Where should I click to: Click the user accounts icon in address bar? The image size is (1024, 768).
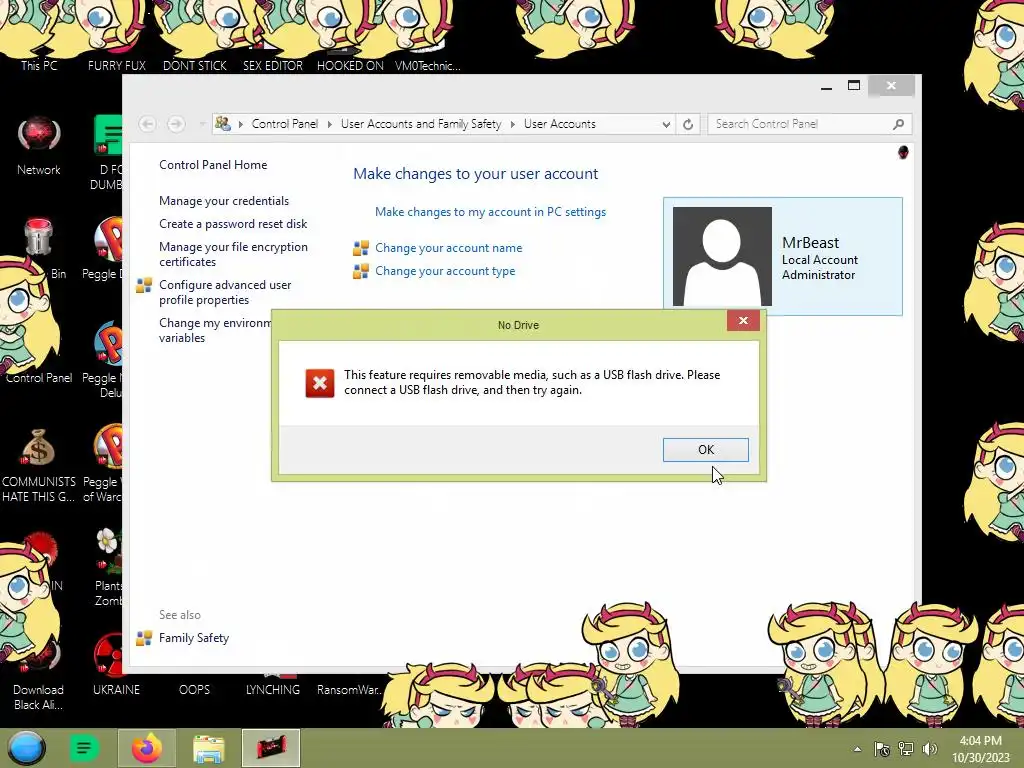223,123
